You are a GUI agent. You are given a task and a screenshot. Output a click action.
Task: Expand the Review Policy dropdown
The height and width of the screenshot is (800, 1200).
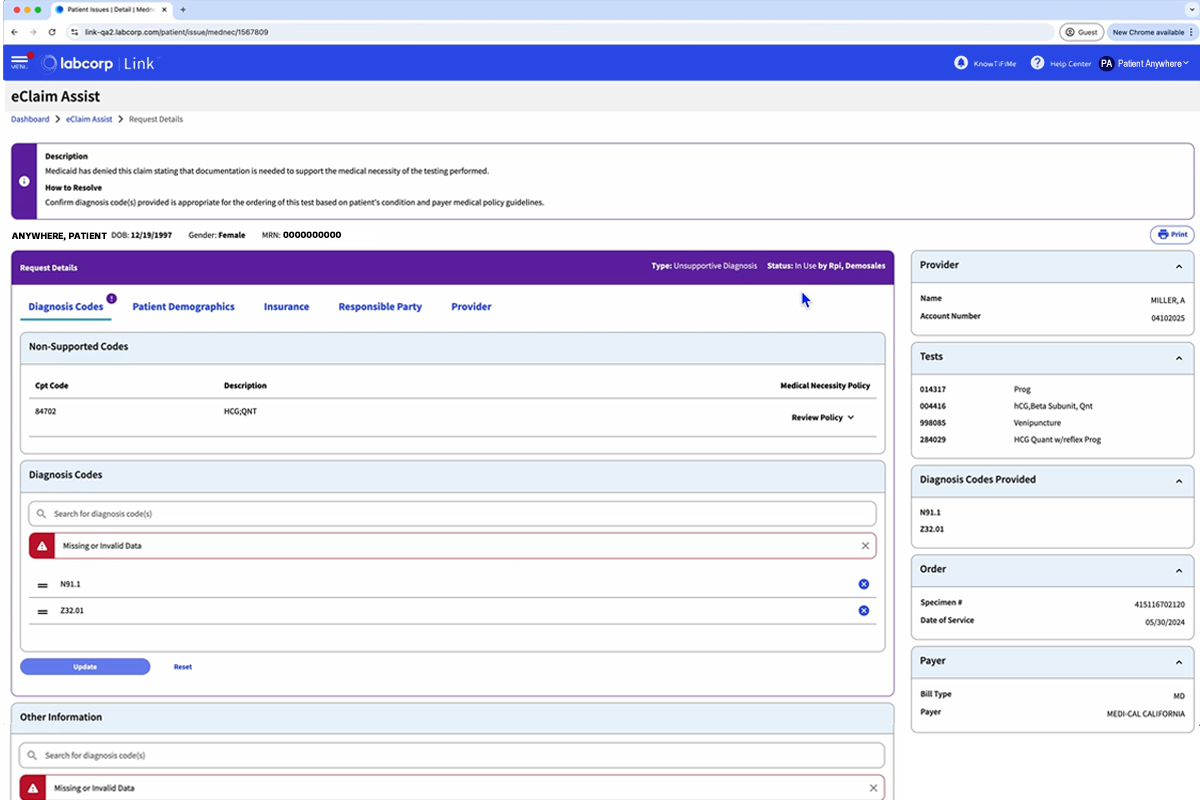tap(823, 416)
